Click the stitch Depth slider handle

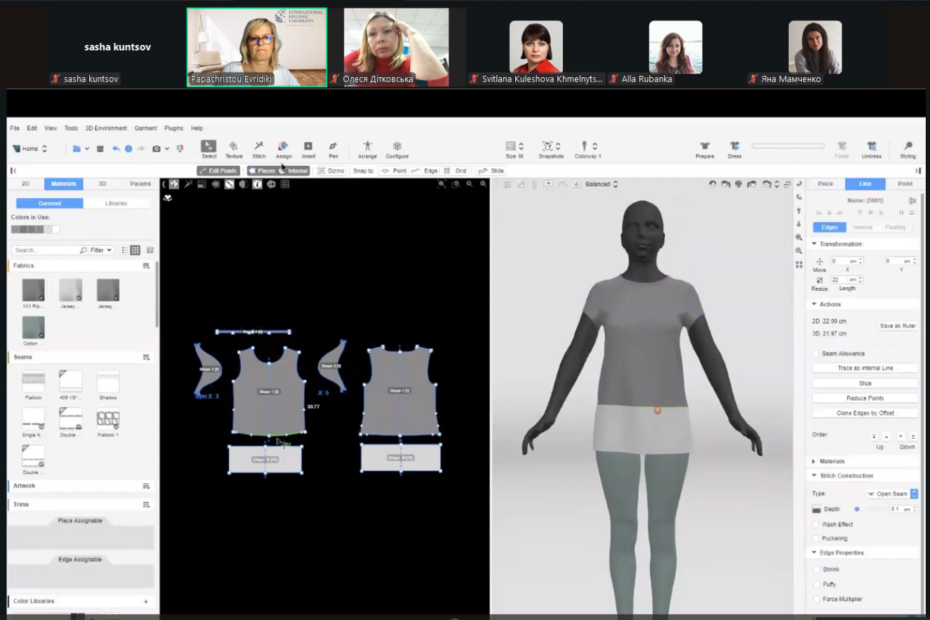[x=857, y=509]
